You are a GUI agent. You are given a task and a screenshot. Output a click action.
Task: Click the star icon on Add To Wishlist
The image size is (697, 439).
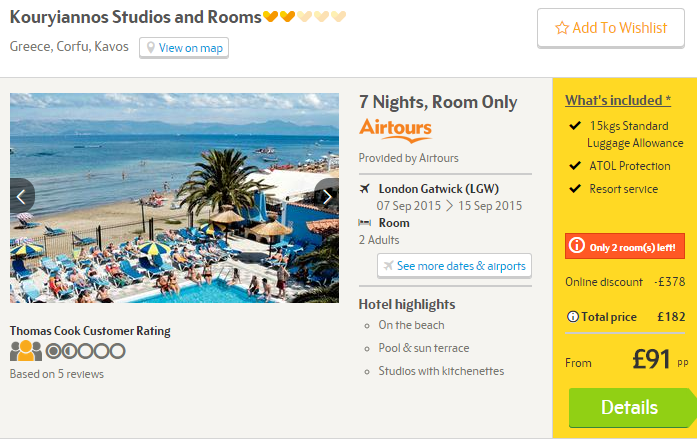[562, 28]
